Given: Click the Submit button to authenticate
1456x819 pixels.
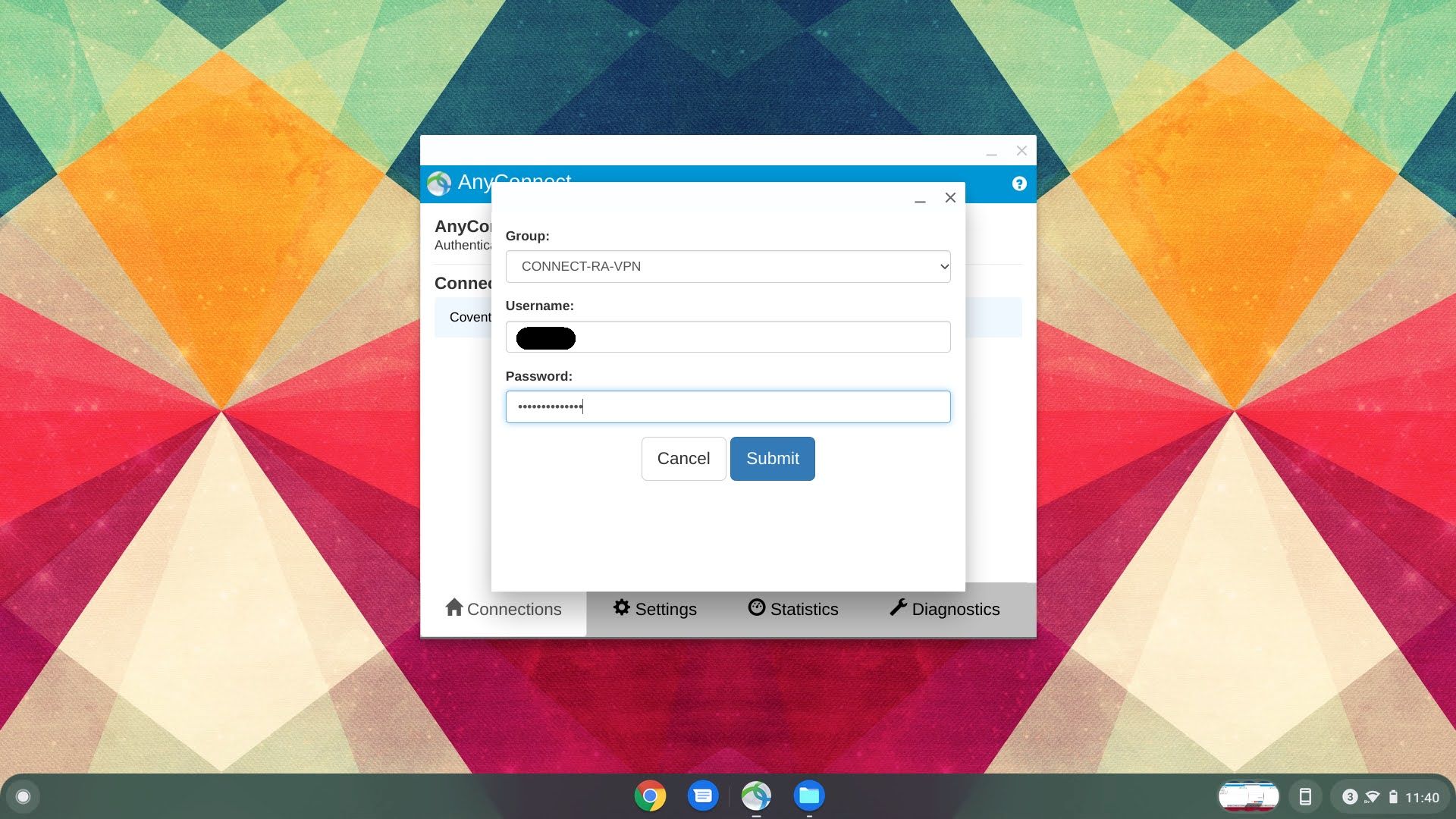Looking at the screenshot, I should coord(771,458).
